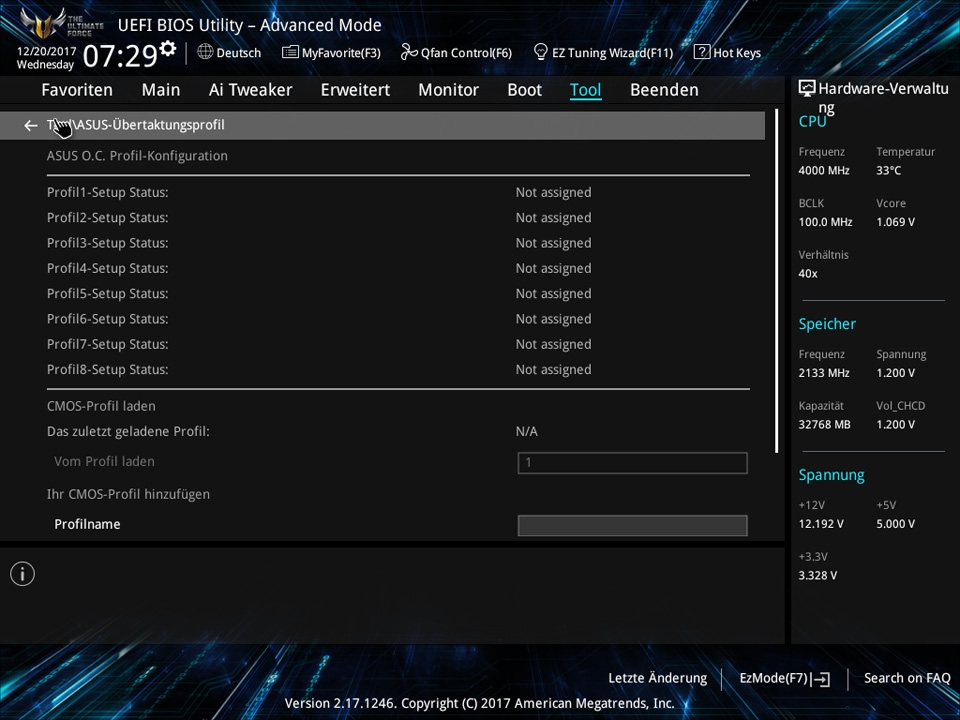Open the Ai Tweaker tab

tap(250, 90)
